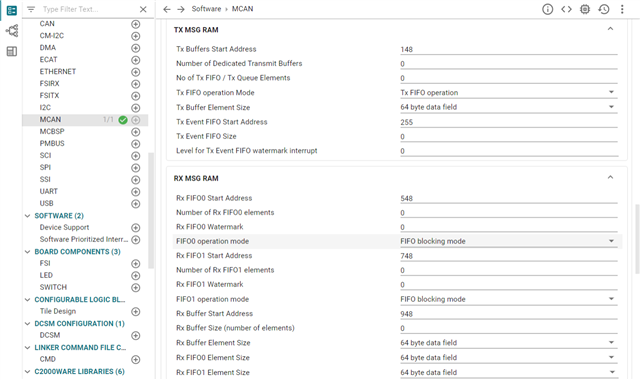Open device chip view icon
The height and width of the screenshot is (380, 640).
click(x=585, y=9)
